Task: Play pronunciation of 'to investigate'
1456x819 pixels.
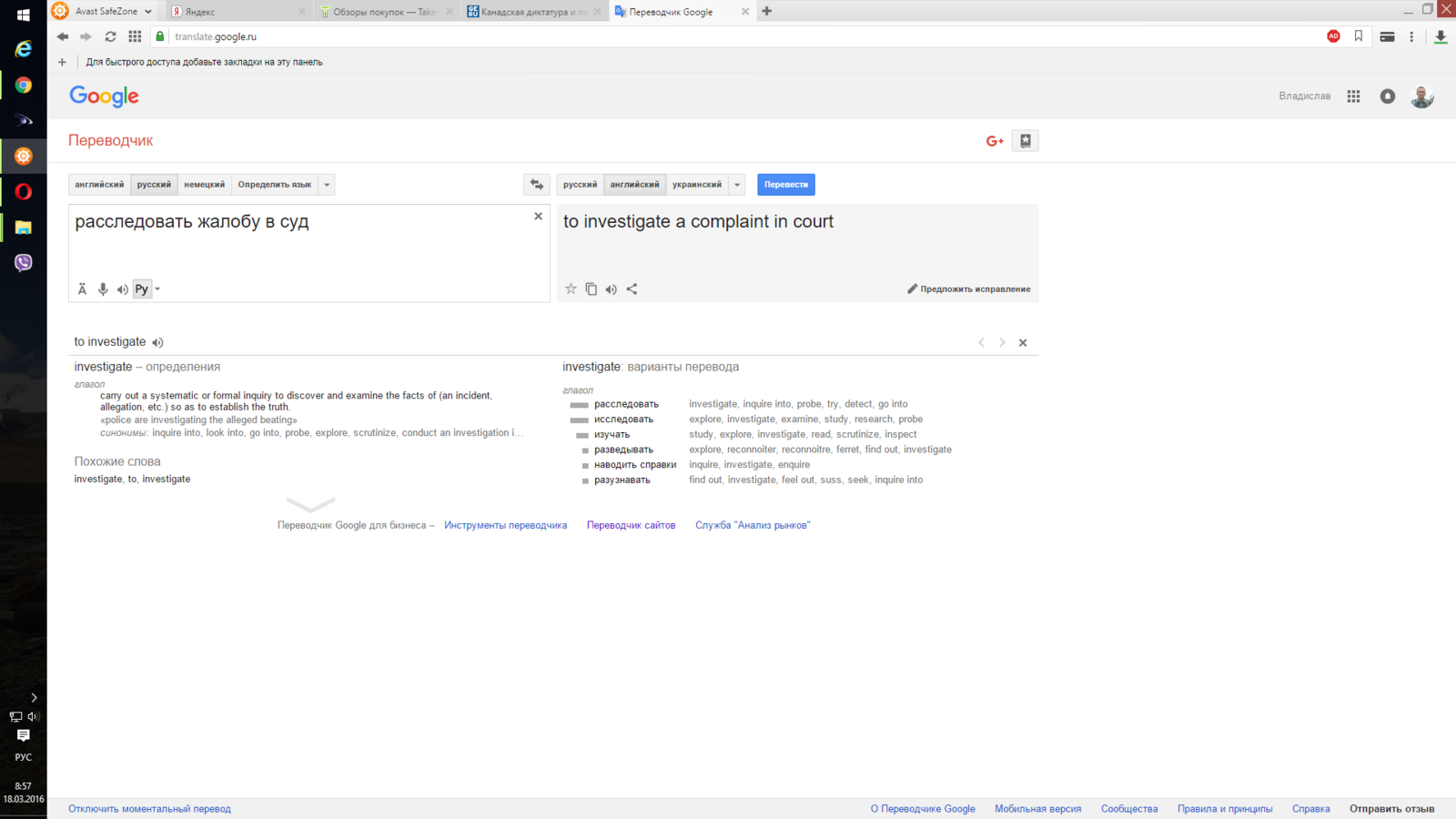Action: click(157, 342)
